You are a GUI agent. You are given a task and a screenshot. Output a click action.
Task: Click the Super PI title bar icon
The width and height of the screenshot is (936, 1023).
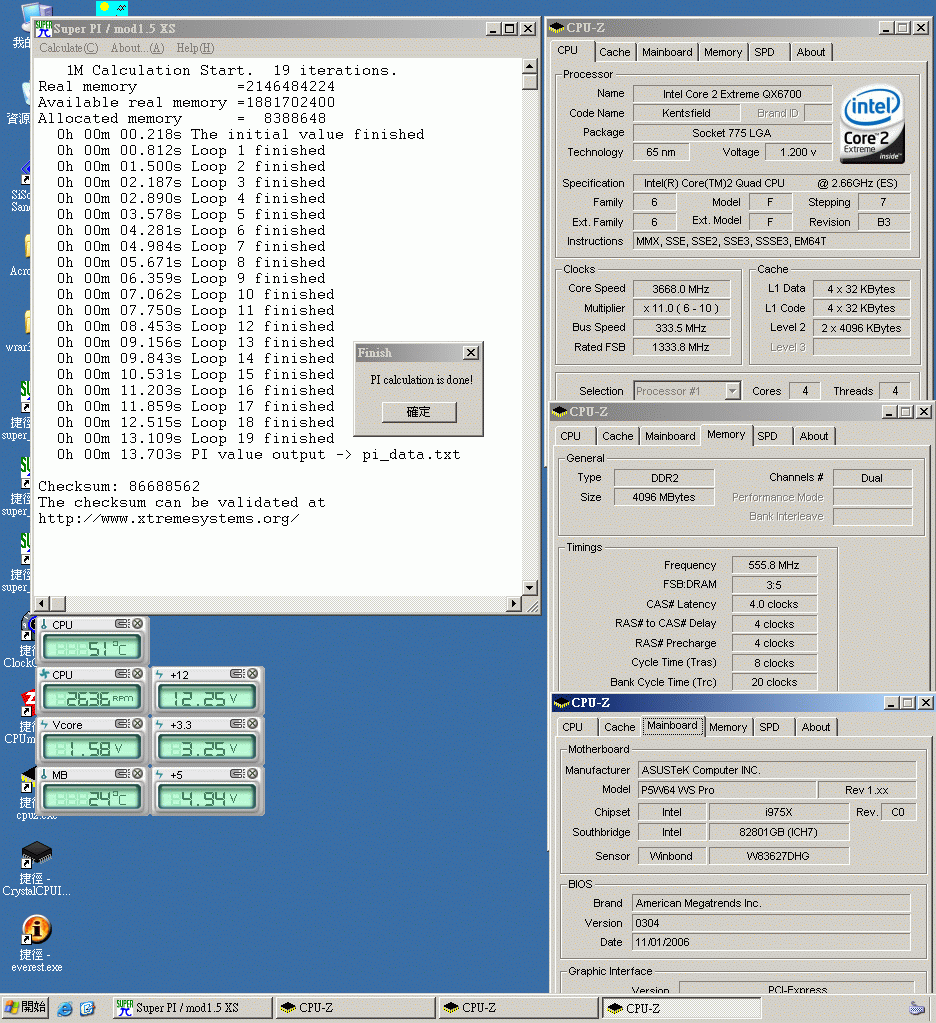pos(44,29)
